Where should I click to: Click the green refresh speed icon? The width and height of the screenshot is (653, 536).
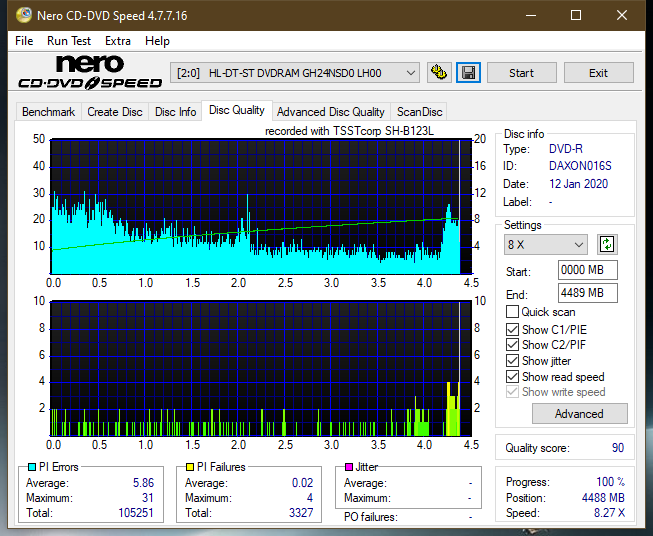(607, 244)
